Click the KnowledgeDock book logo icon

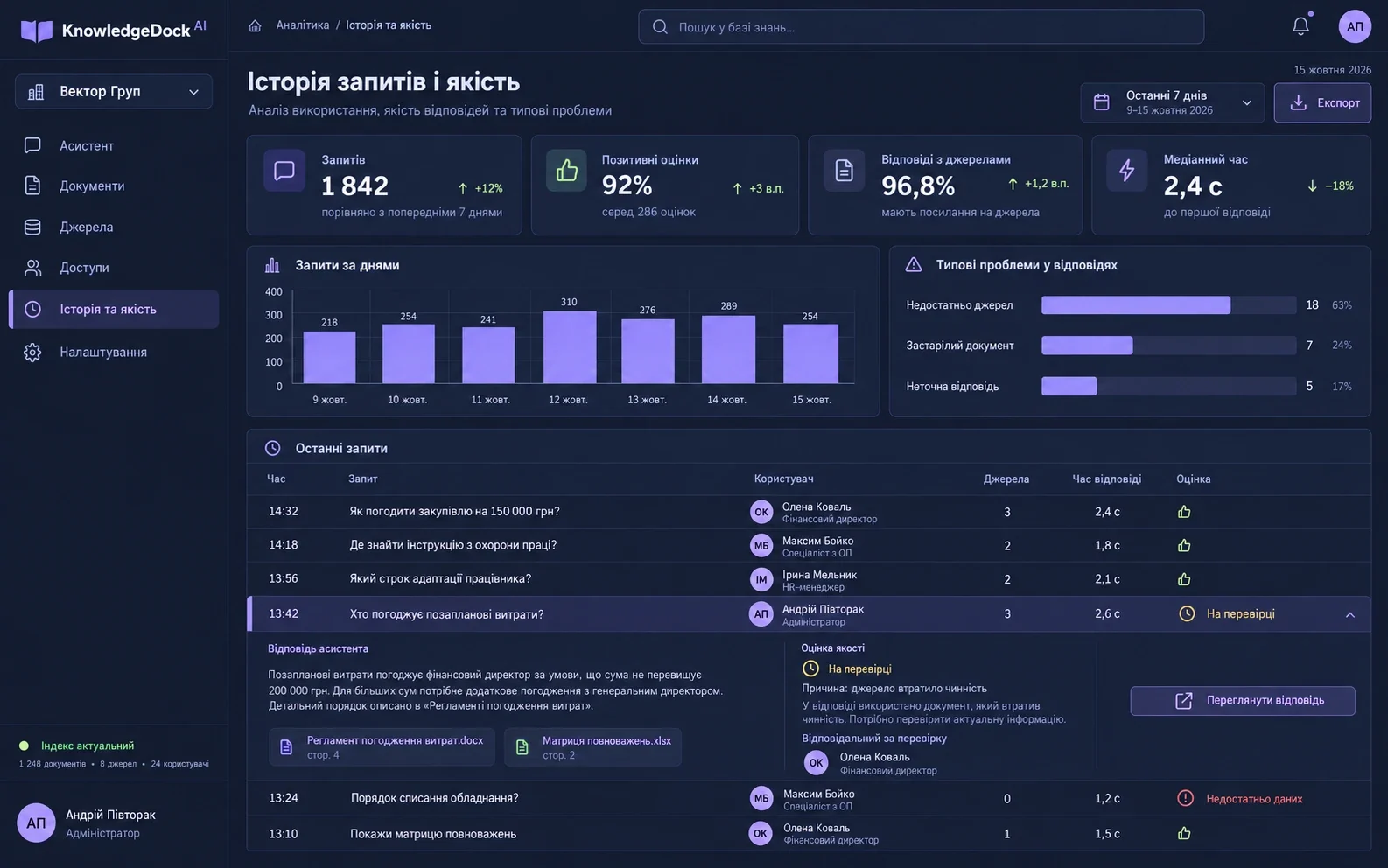37,31
